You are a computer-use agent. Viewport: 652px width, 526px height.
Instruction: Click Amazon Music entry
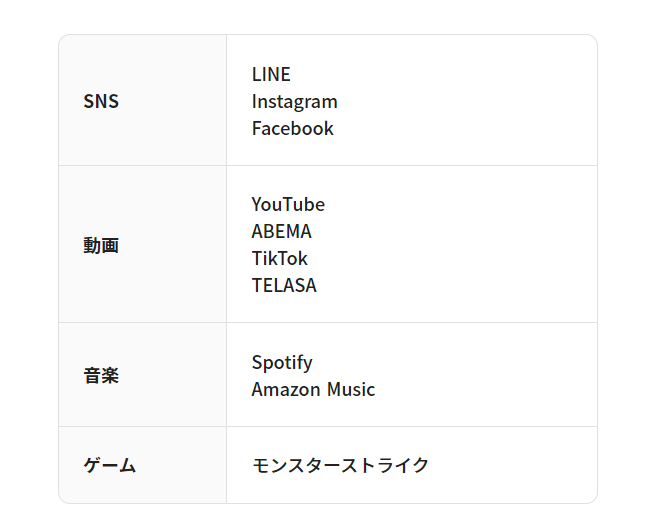point(313,390)
